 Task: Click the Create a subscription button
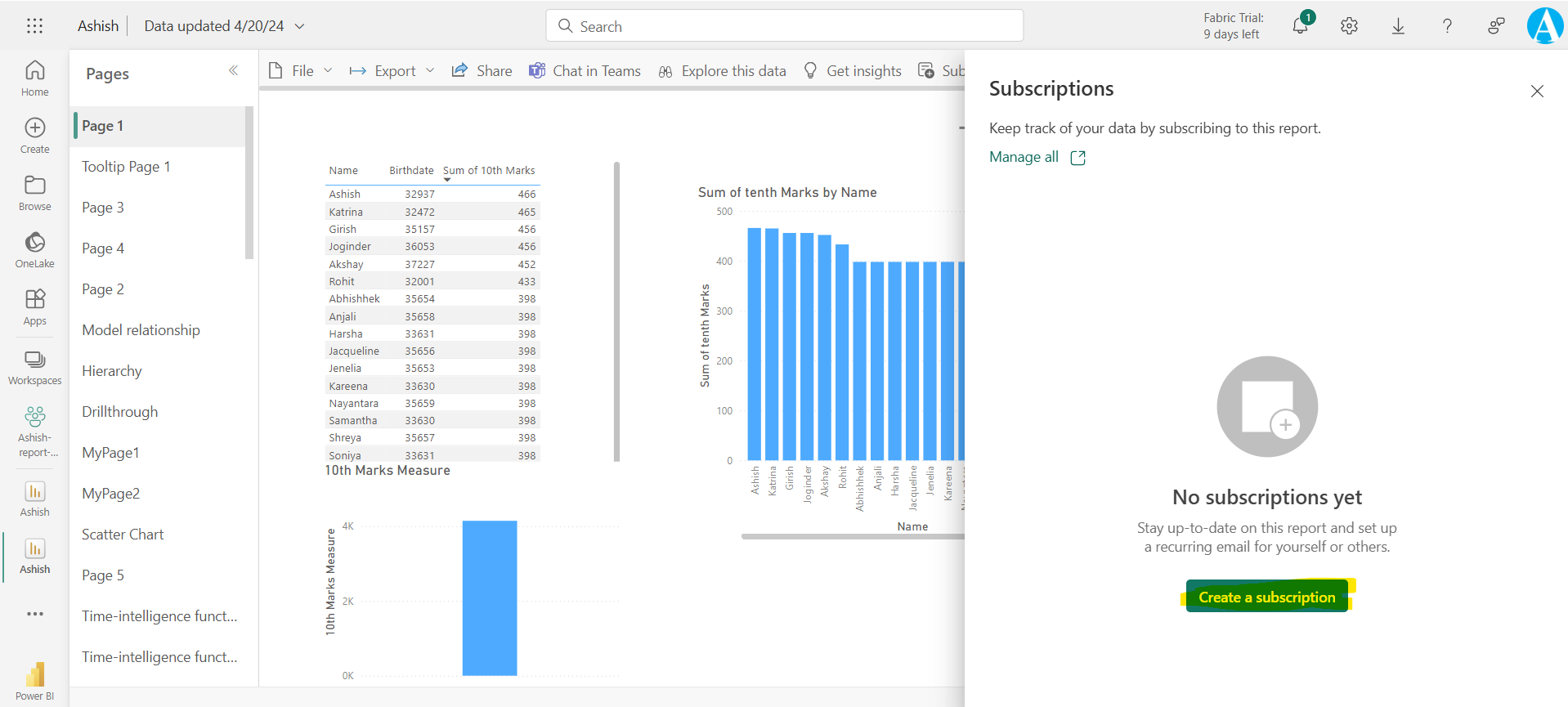(x=1266, y=597)
